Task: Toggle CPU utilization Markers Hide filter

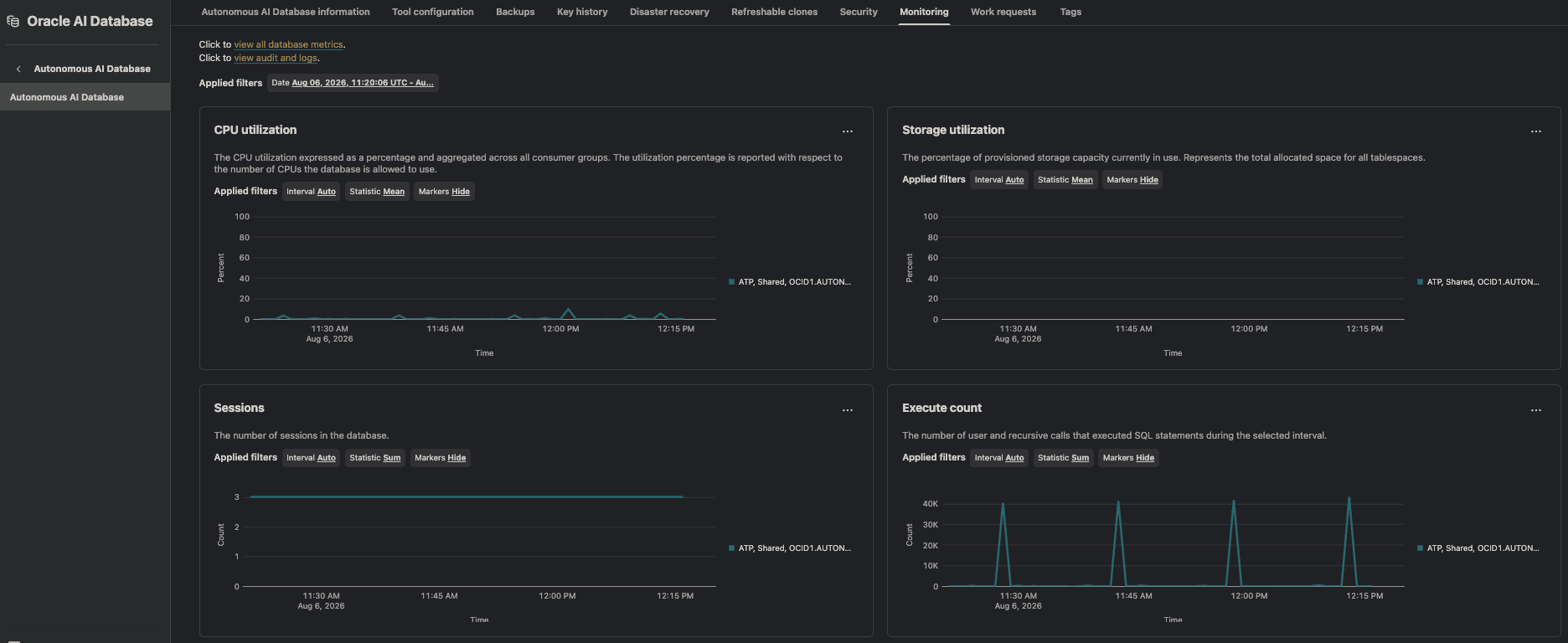Action: click(444, 192)
